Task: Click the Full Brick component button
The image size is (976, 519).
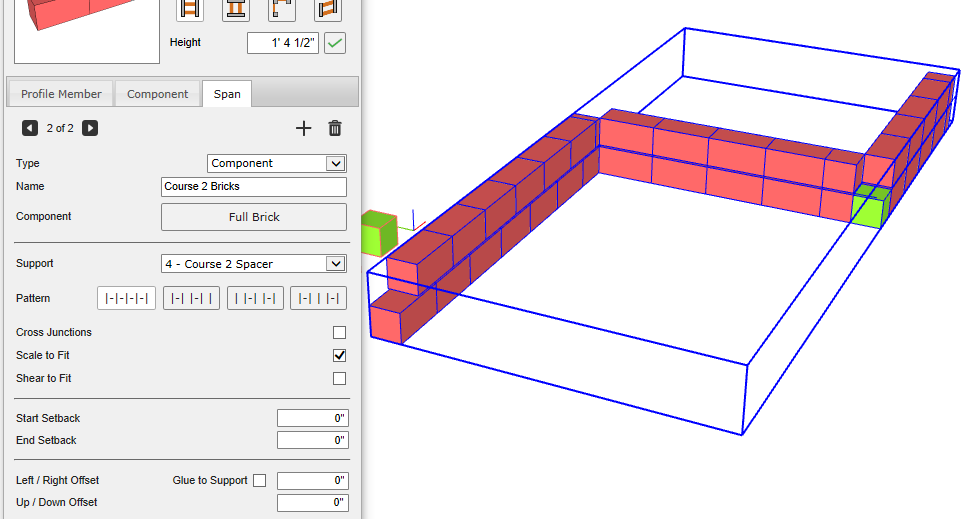Action: (x=254, y=217)
